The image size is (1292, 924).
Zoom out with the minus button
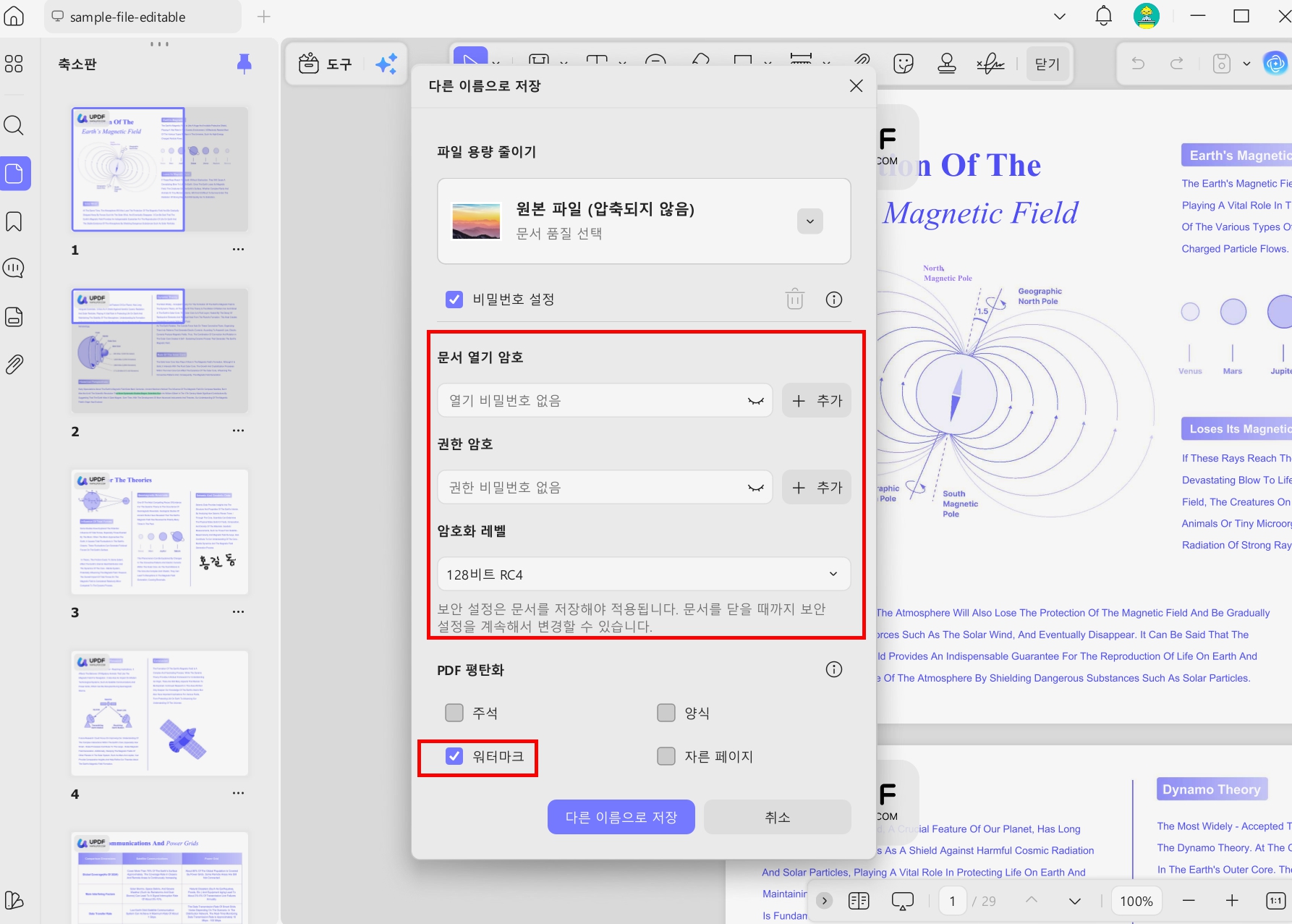click(1189, 901)
